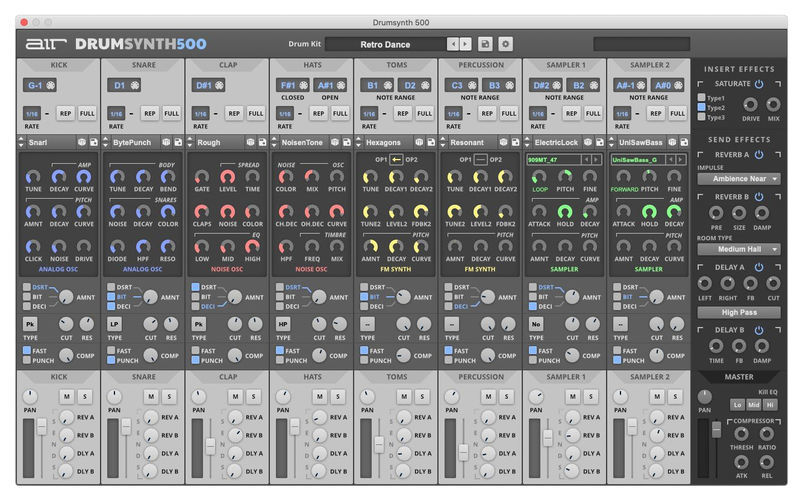Screen dimensions: 800x501
Task: Click the Kill EQ Lo button
Action: point(737,405)
